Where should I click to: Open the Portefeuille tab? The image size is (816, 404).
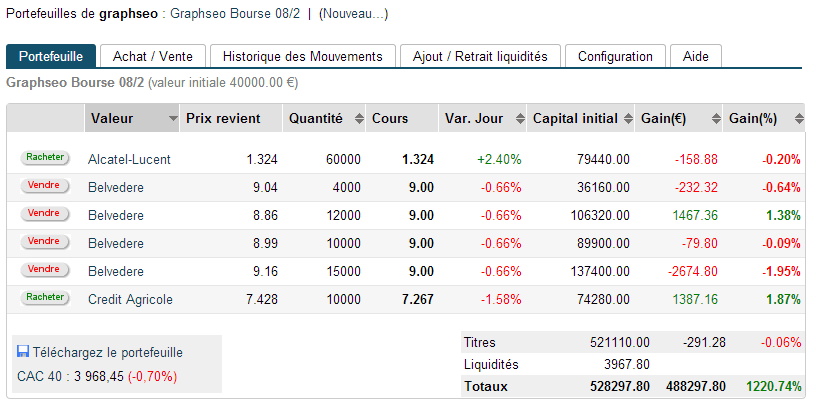coord(51,57)
